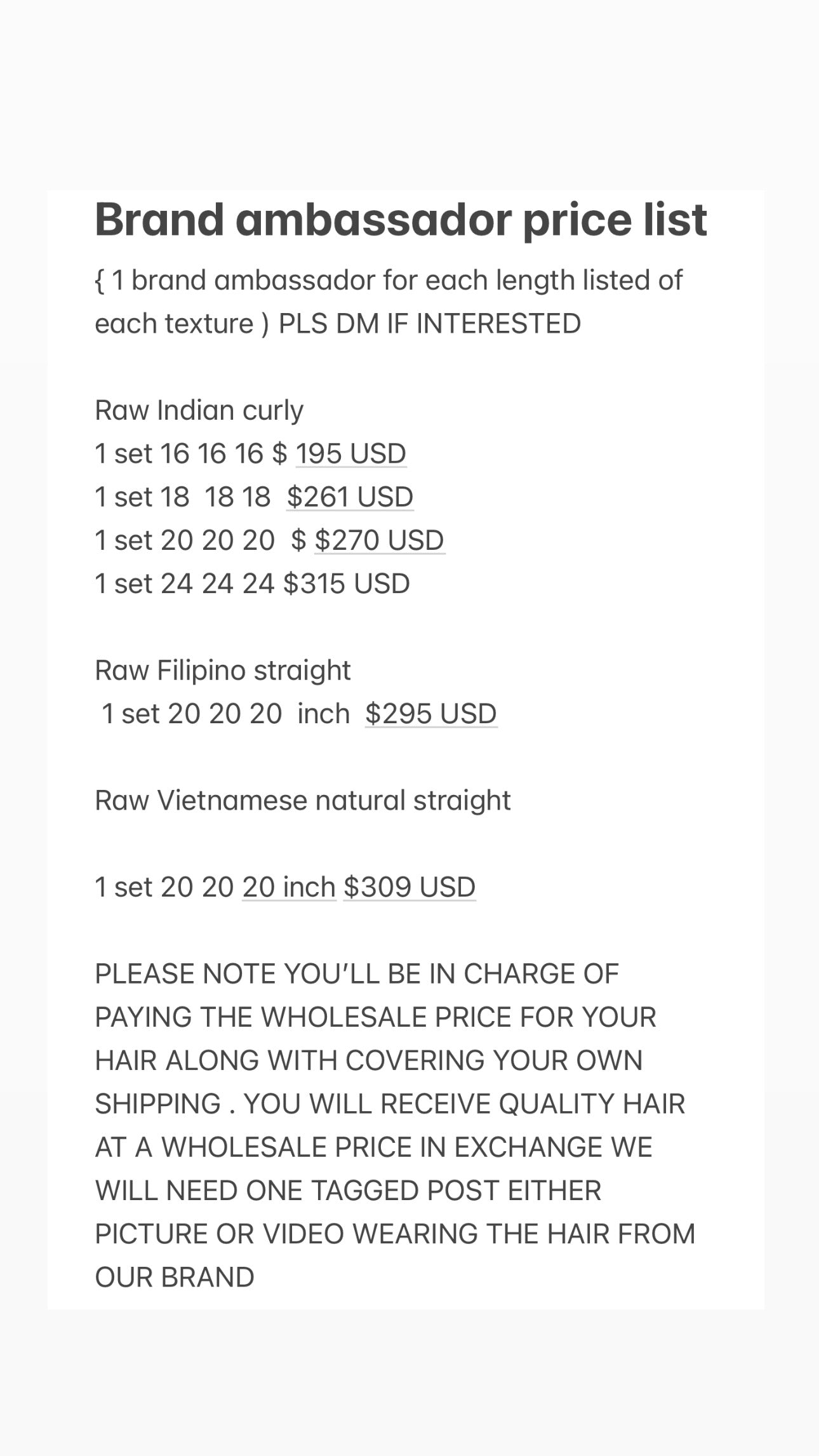The image size is (819, 1456).
Task: Click the $270 USD underlined price
Action: [380, 540]
